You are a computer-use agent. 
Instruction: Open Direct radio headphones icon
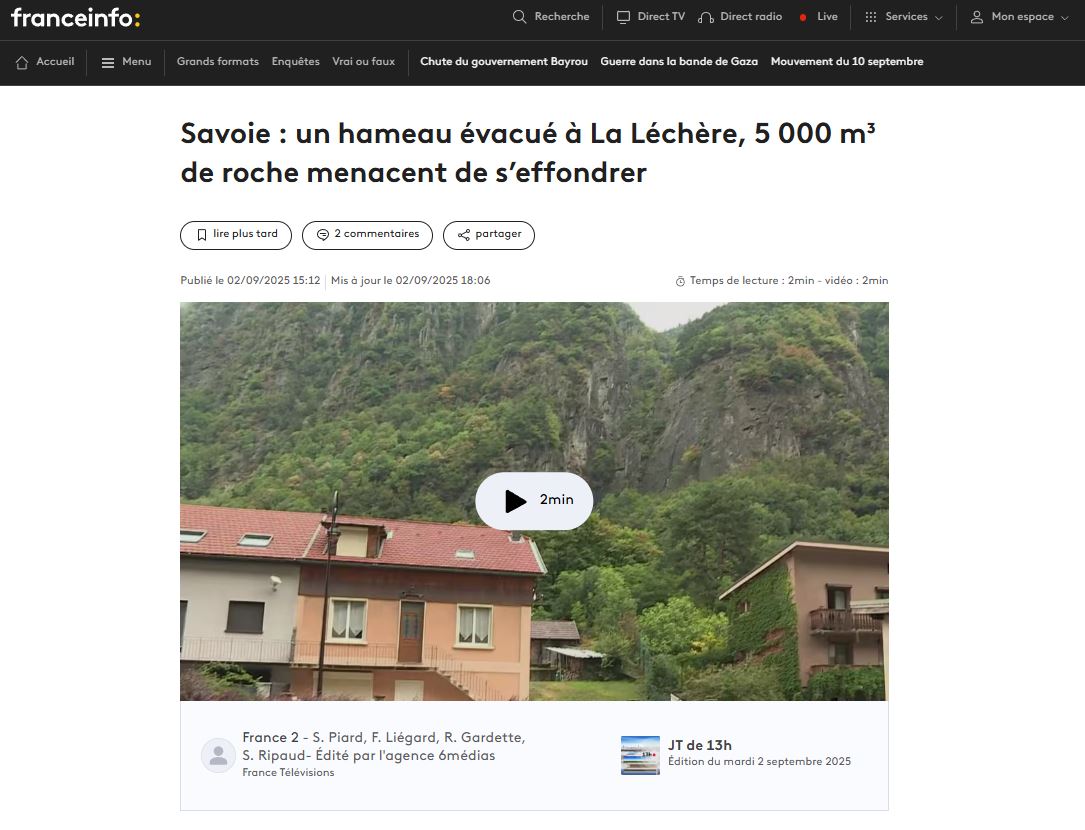coord(706,17)
